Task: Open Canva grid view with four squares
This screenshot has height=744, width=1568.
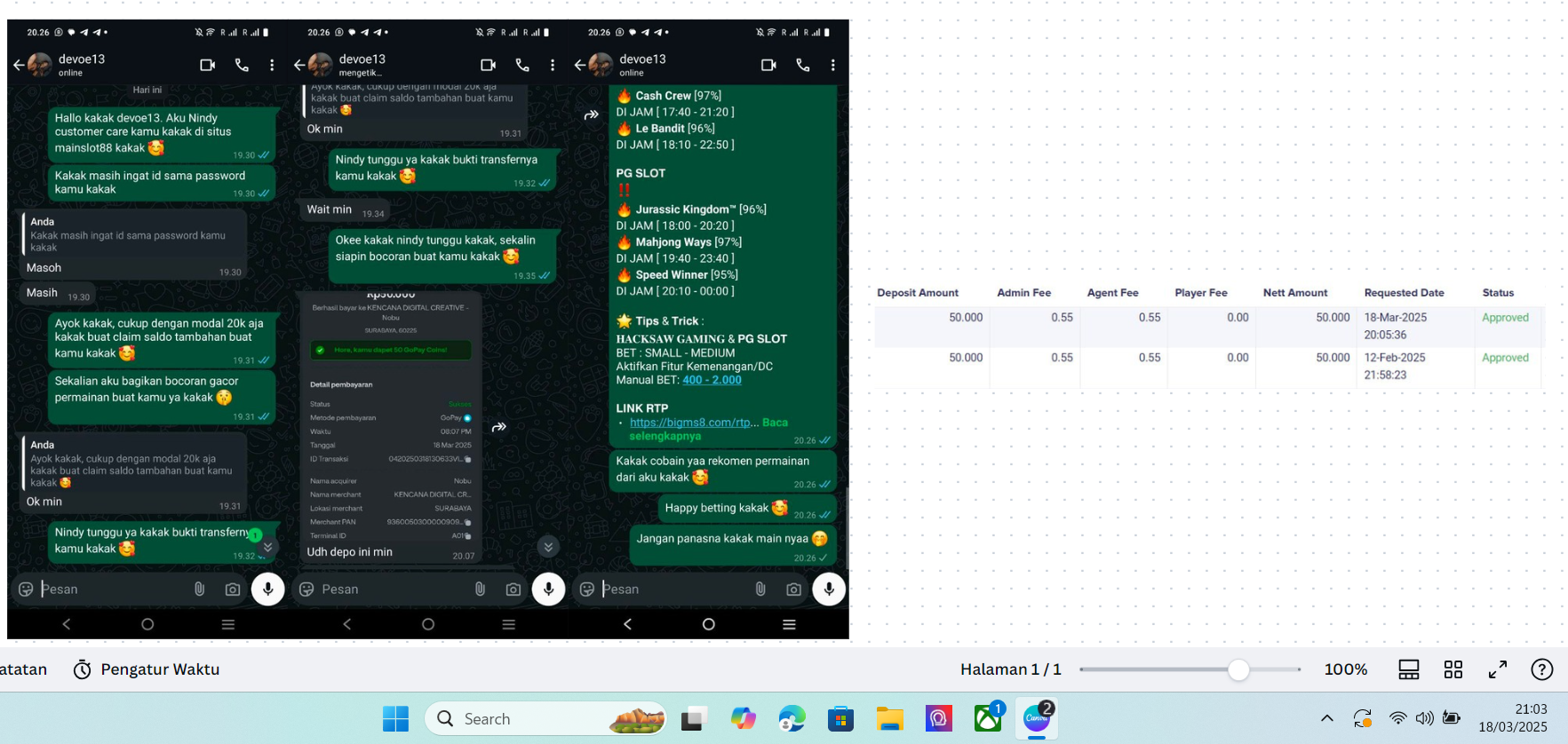Action: [1453, 669]
